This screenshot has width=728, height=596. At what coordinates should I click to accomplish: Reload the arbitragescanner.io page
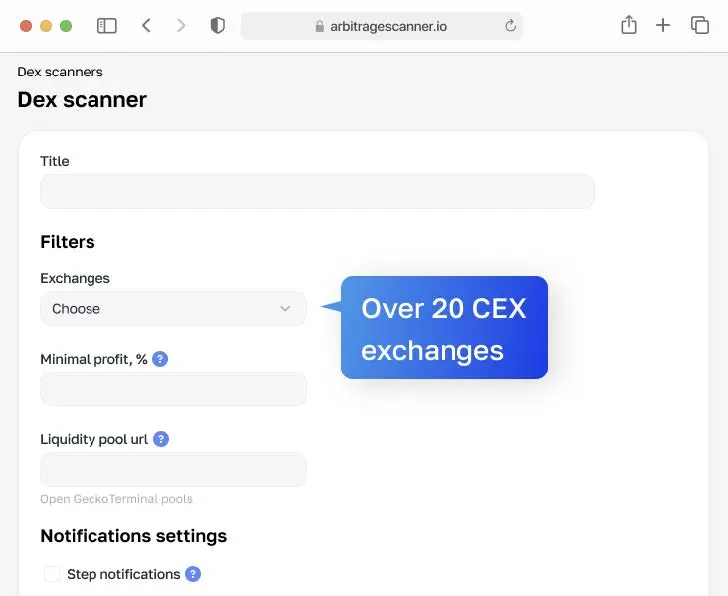pos(510,26)
